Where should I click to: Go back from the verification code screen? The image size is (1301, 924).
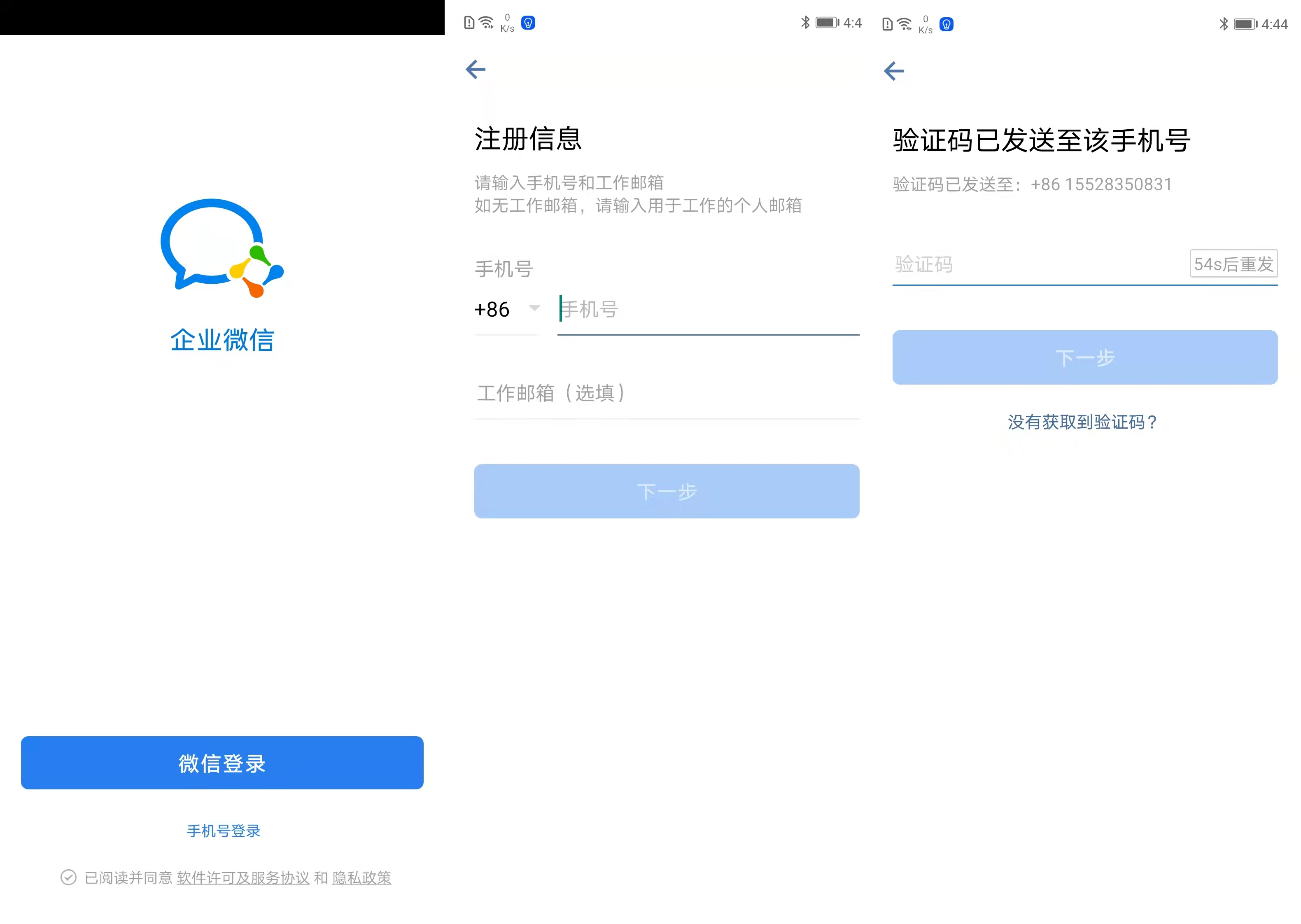[x=894, y=71]
